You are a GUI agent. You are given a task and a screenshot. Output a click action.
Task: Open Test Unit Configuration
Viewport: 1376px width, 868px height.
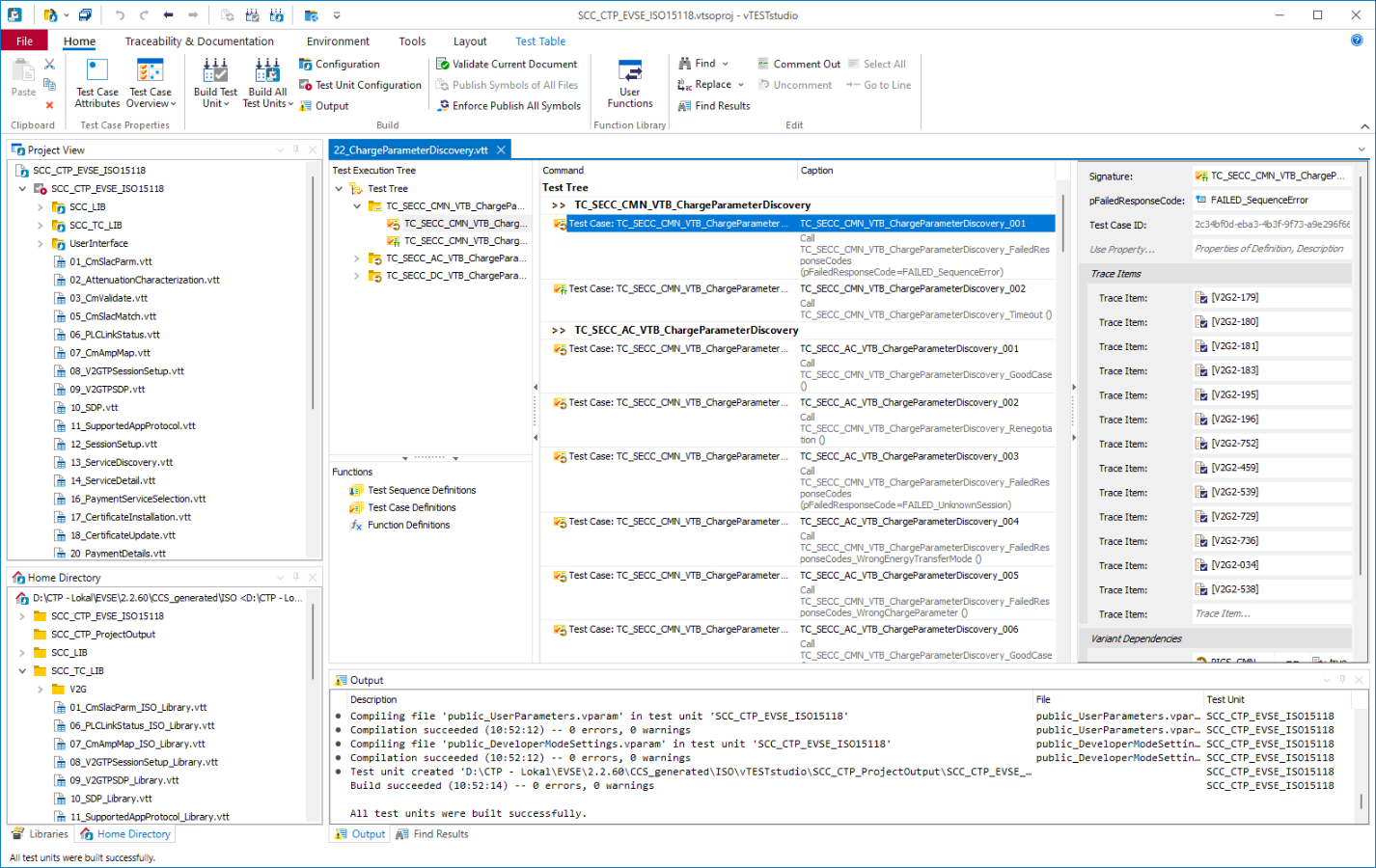(360, 85)
